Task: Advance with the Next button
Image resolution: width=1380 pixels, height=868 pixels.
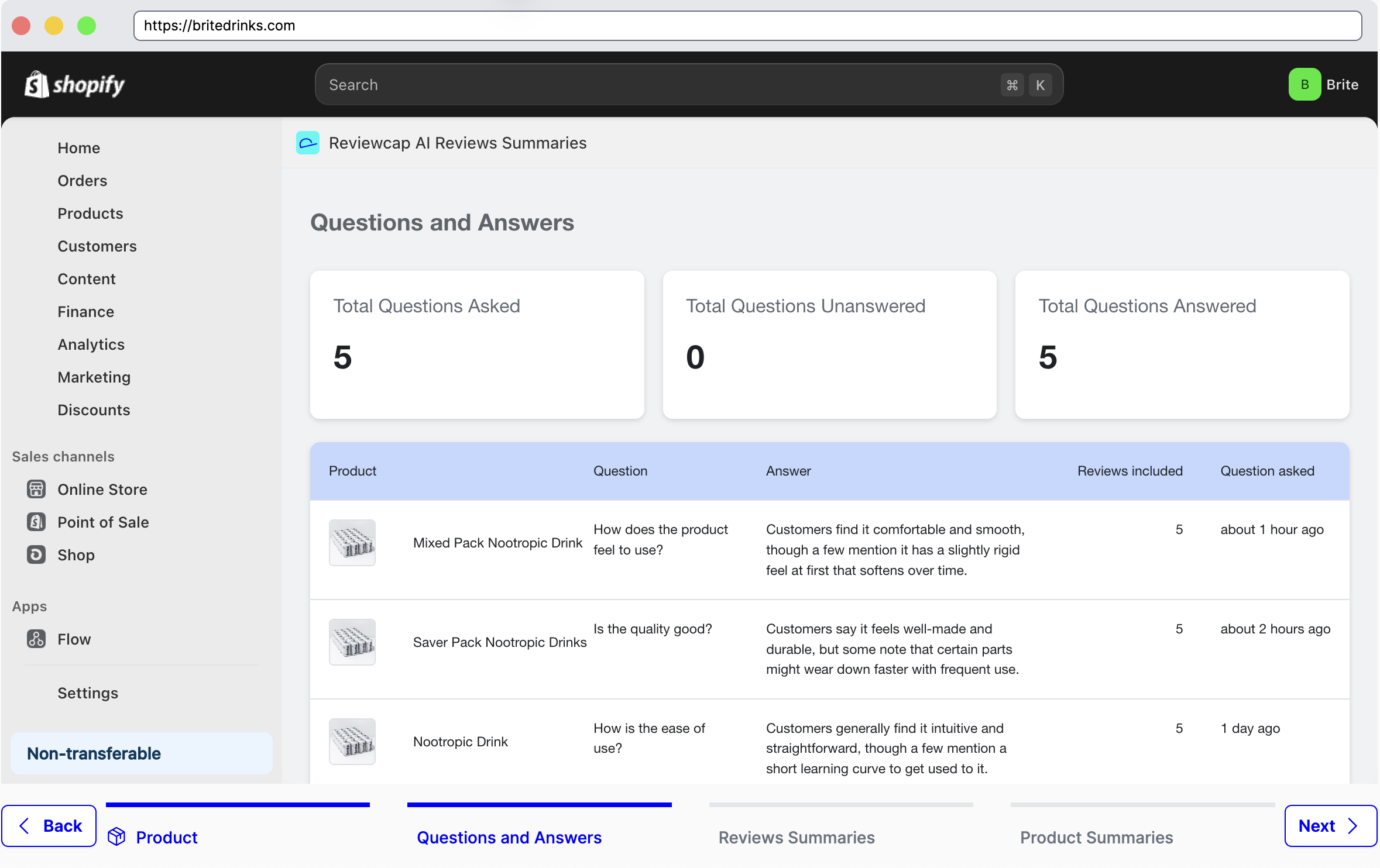Action: [1329, 825]
